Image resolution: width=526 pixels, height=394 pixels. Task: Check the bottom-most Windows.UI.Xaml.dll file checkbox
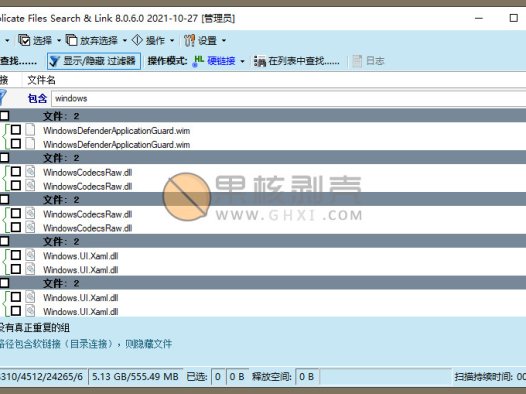[x=16, y=311]
